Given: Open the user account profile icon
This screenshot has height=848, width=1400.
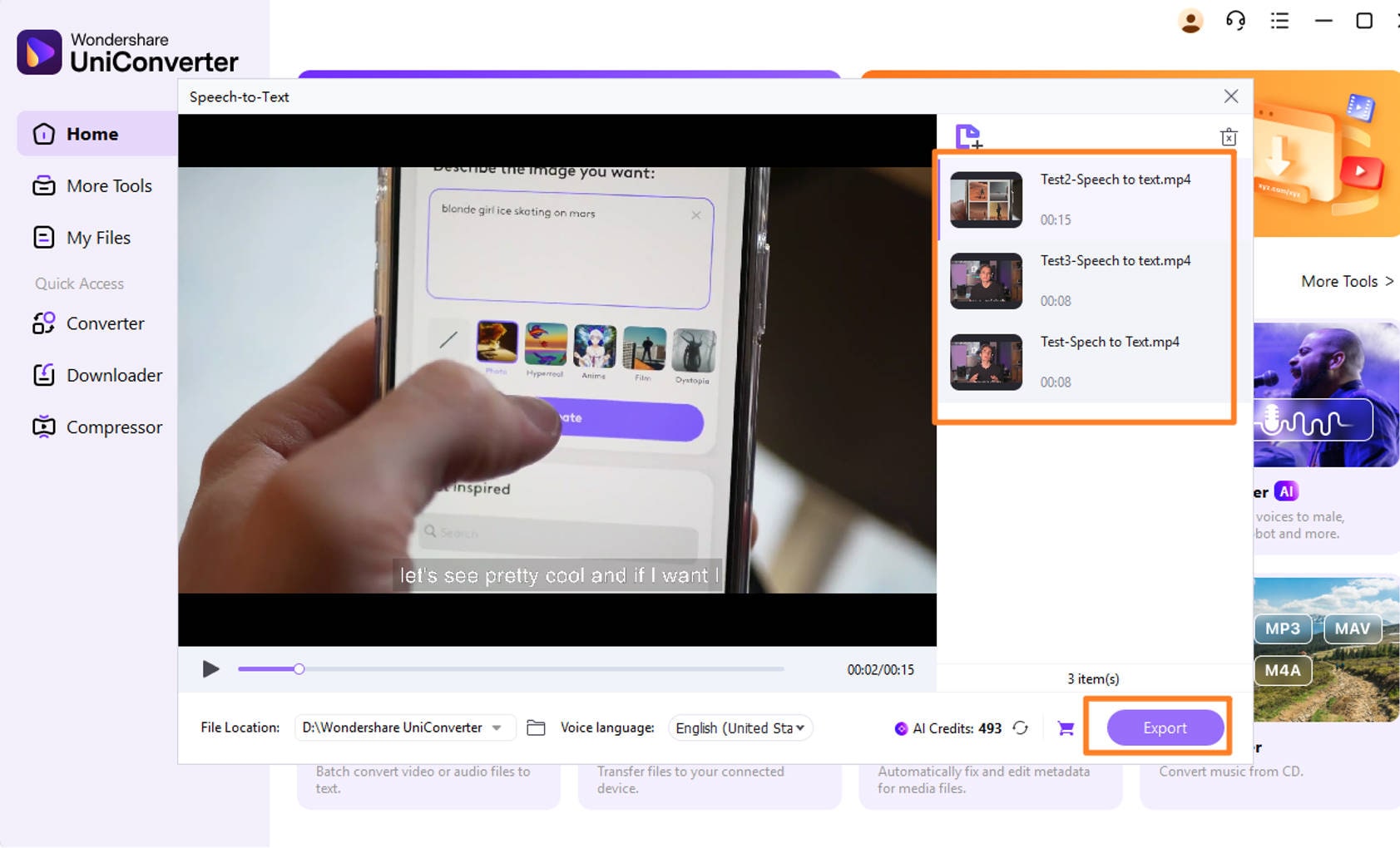Looking at the screenshot, I should [1190, 21].
